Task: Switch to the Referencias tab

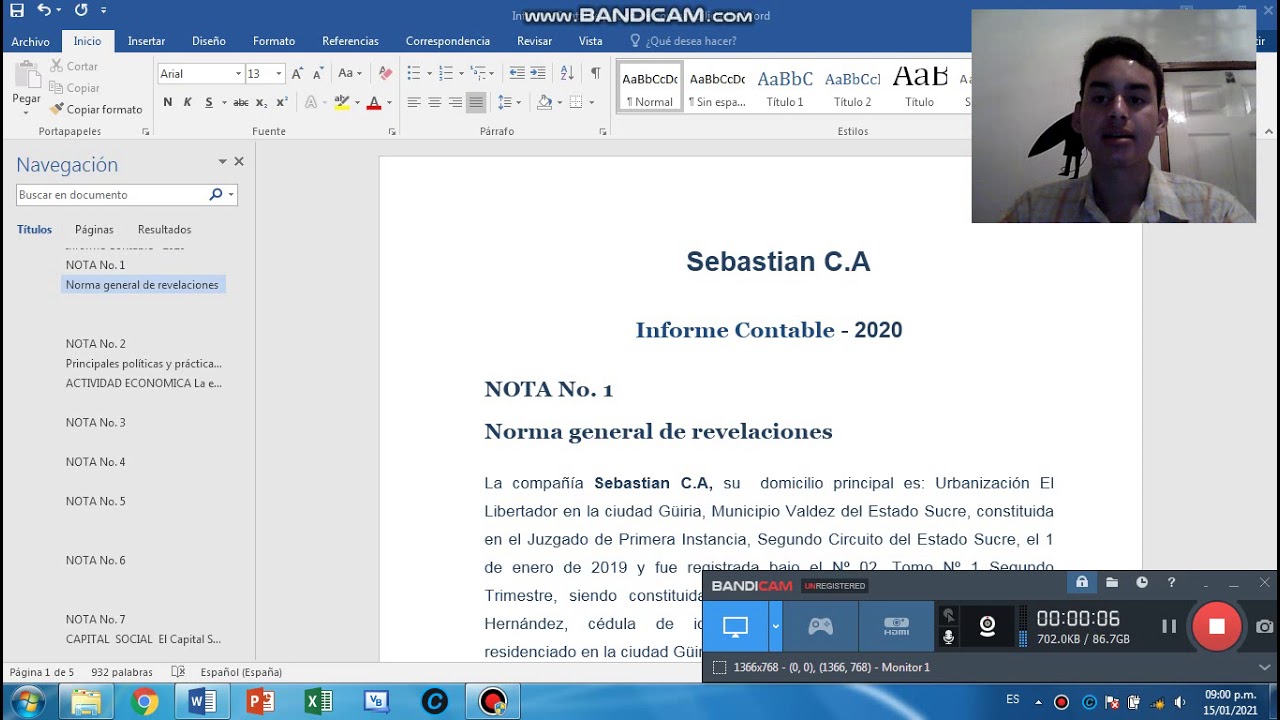Action: 350,41
